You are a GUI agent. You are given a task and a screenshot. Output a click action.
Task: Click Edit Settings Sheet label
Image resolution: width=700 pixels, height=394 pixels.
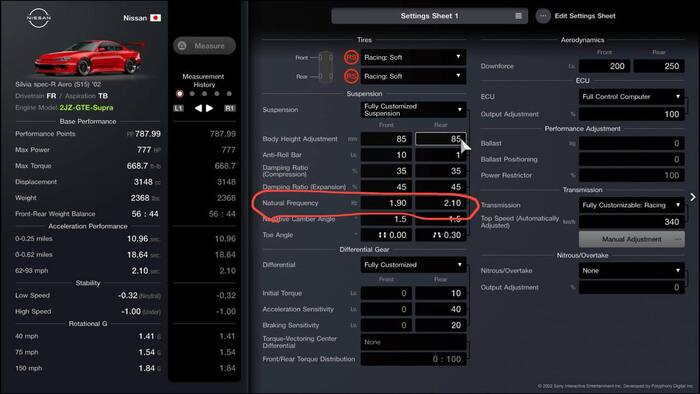pos(585,16)
